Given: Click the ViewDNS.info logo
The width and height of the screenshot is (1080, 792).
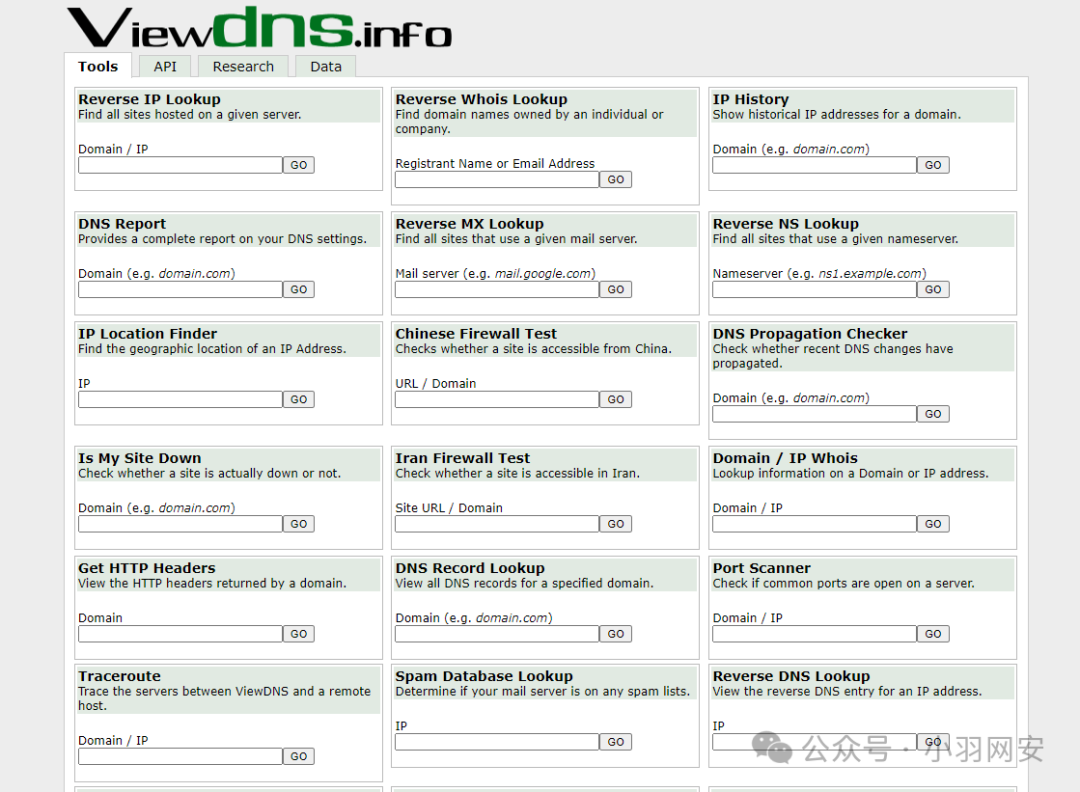Looking at the screenshot, I should [260, 28].
